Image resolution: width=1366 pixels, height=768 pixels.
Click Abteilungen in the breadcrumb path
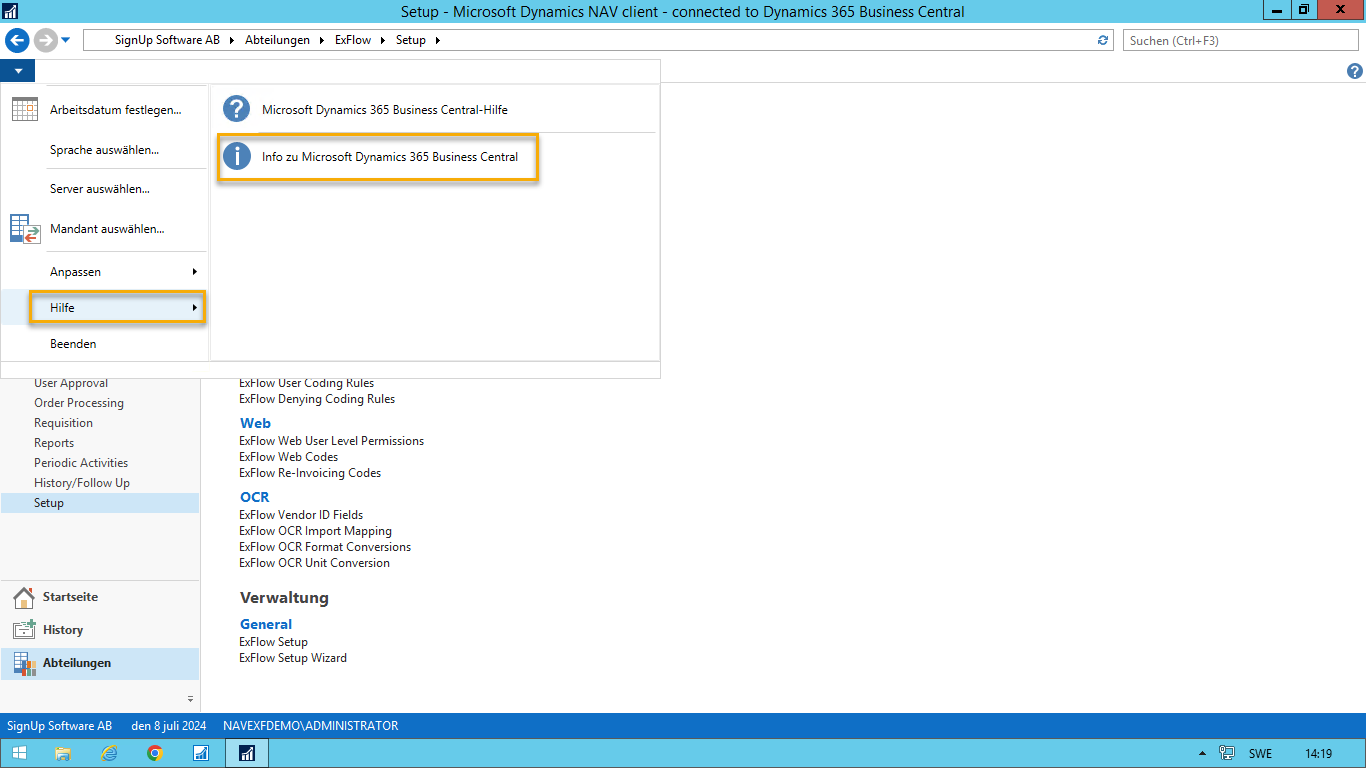(277, 40)
